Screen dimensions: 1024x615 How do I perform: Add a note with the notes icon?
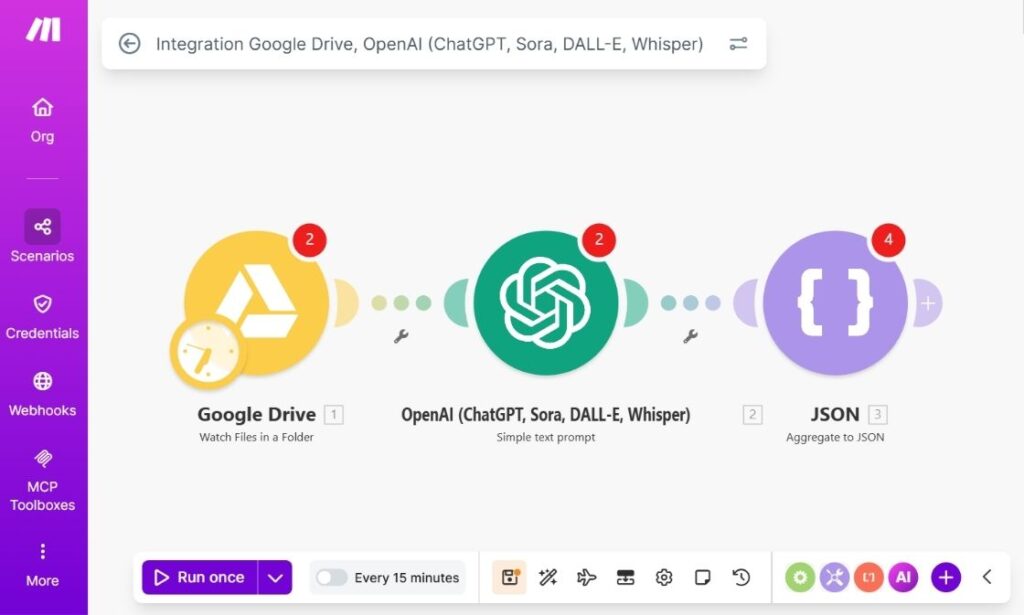[x=703, y=577]
